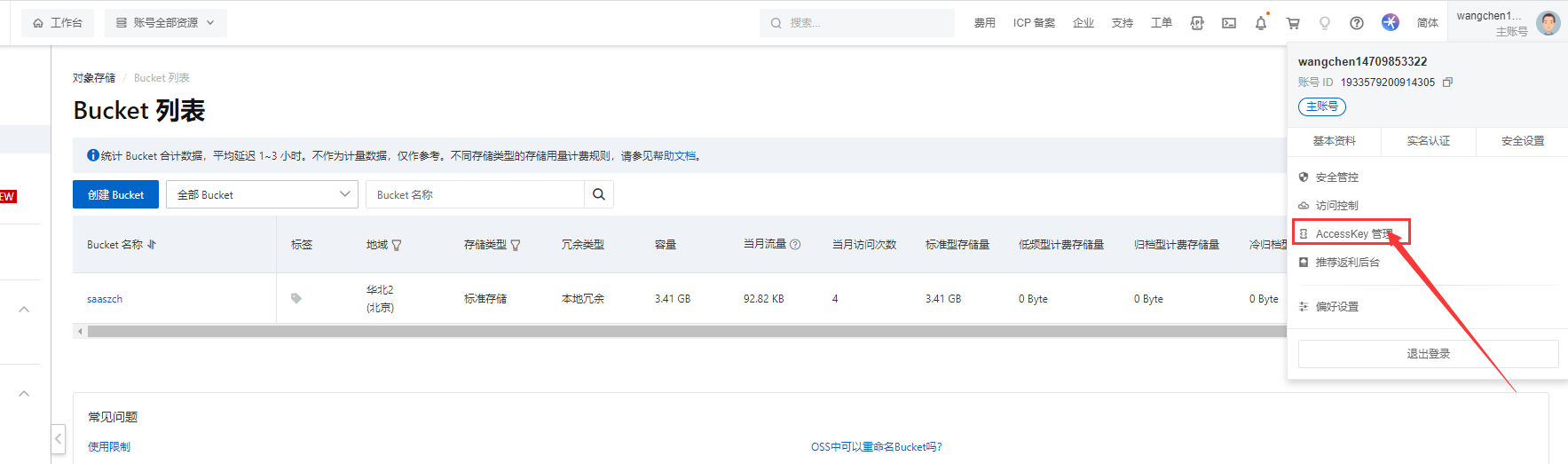Viewport: 1568px width, 464px height.
Task: Open the shopping cart
Action: click(x=1293, y=23)
